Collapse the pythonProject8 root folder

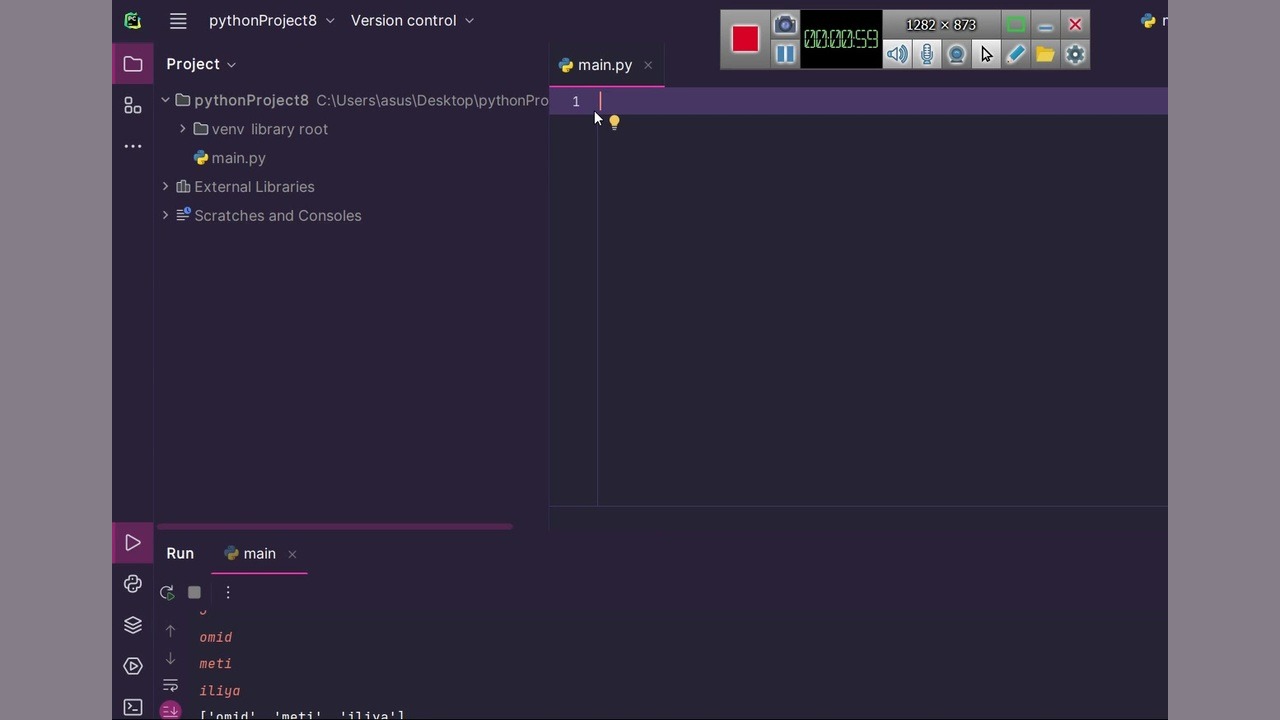click(166, 100)
